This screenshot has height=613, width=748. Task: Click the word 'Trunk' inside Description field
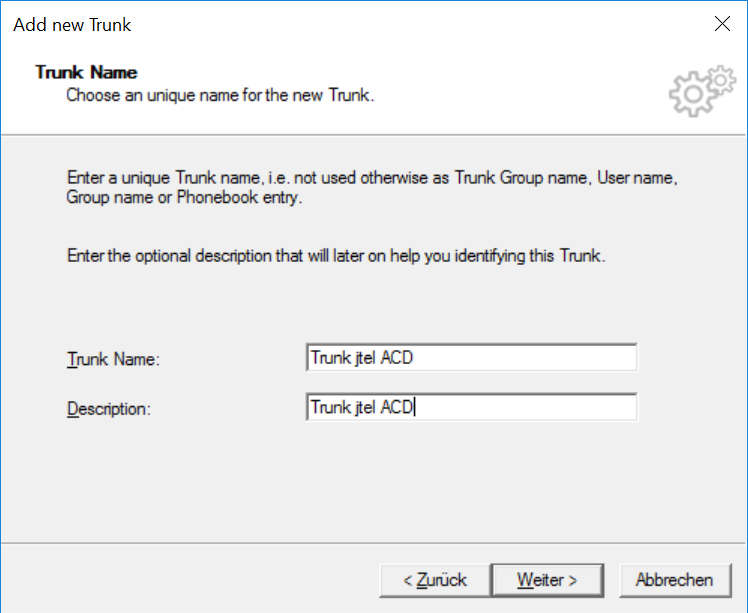pyautogui.click(x=331, y=407)
